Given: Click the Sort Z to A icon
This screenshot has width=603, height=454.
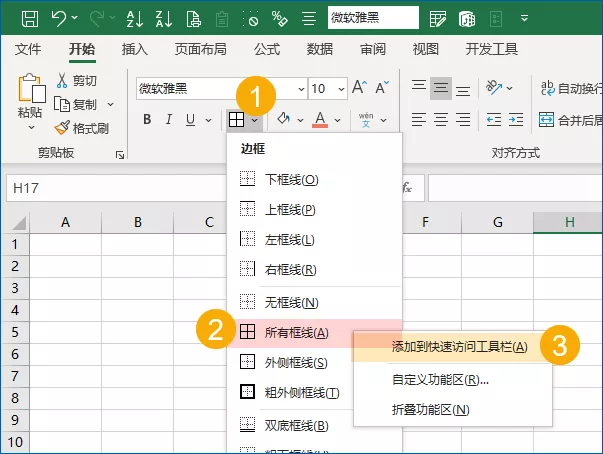Looking at the screenshot, I should (164, 18).
